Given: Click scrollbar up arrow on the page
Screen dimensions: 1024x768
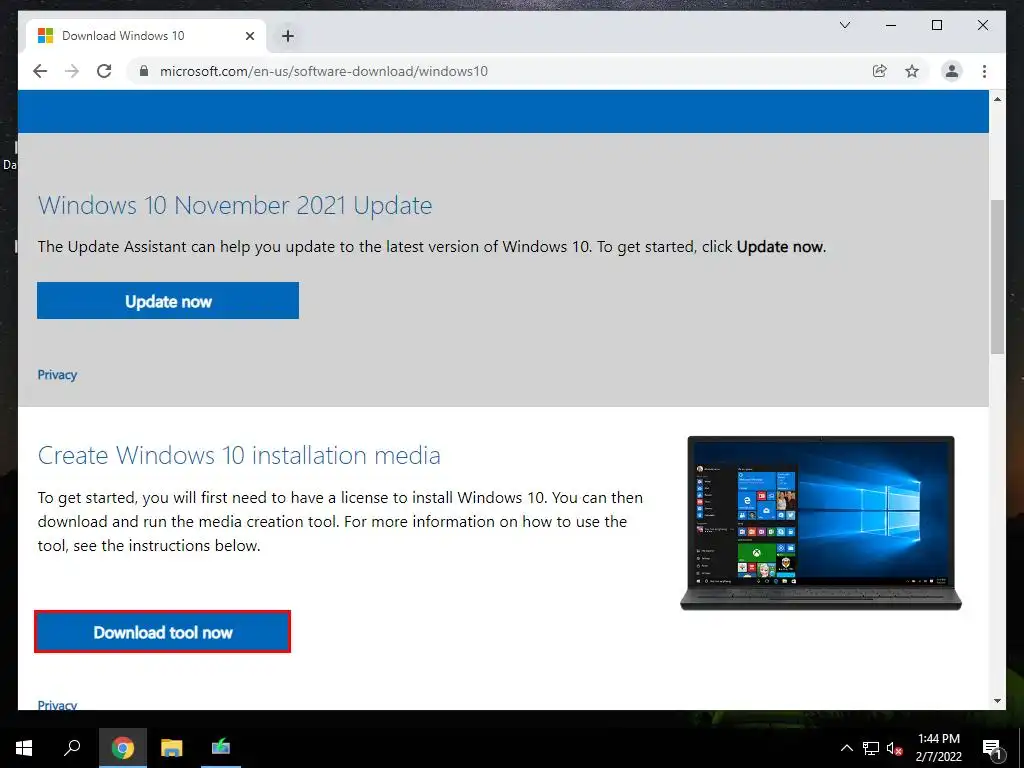Looking at the screenshot, I should [x=997, y=99].
